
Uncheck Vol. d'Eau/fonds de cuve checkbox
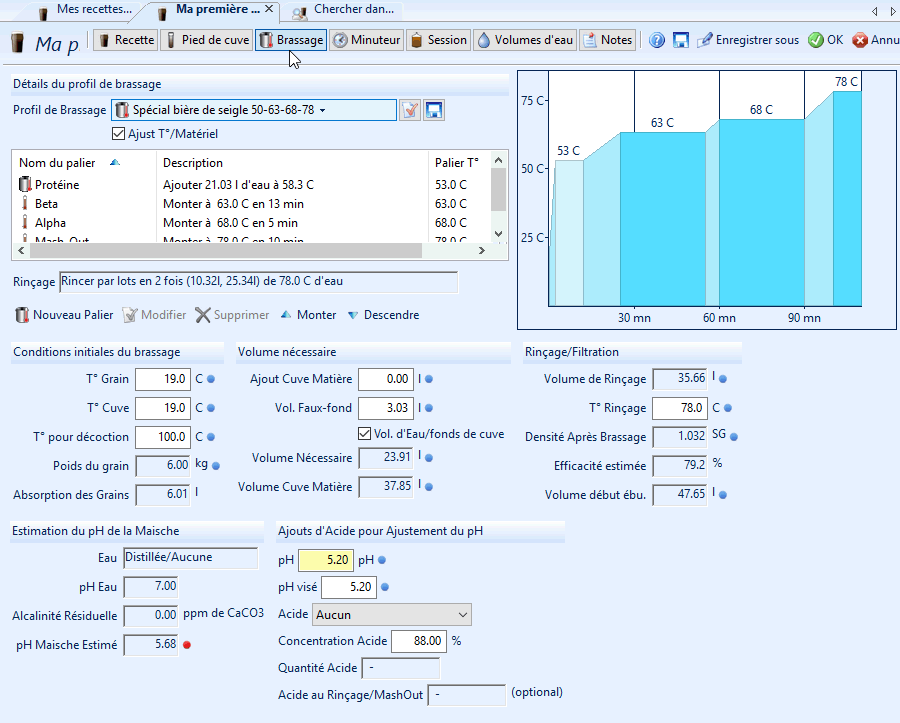click(x=365, y=434)
